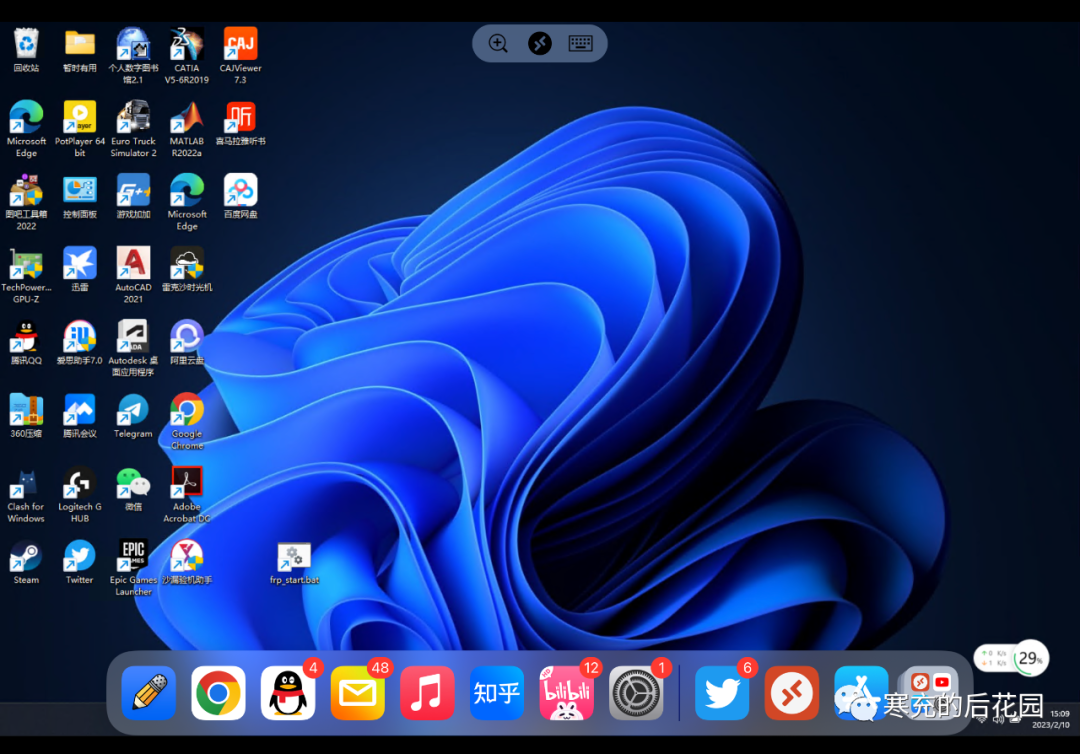Open the Music app in dock
This screenshot has width=1080, height=754.
(427, 693)
